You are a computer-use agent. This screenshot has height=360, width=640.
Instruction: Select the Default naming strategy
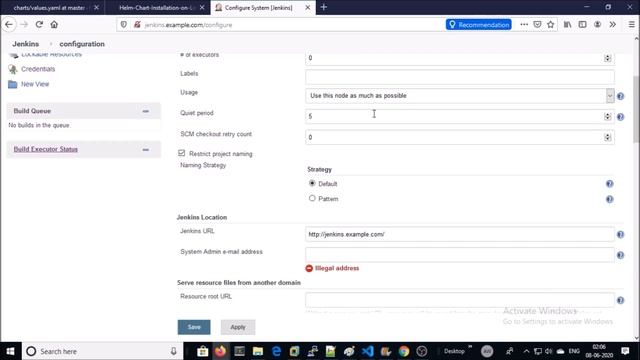tap(312, 183)
